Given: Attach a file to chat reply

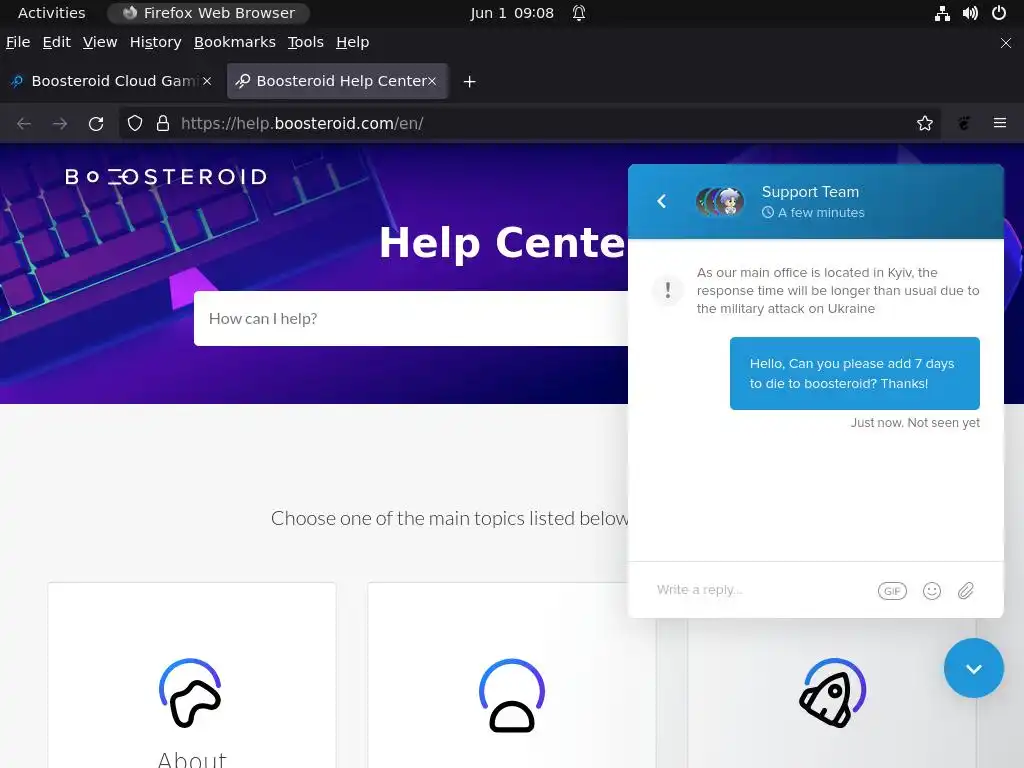Looking at the screenshot, I should [x=966, y=590].
